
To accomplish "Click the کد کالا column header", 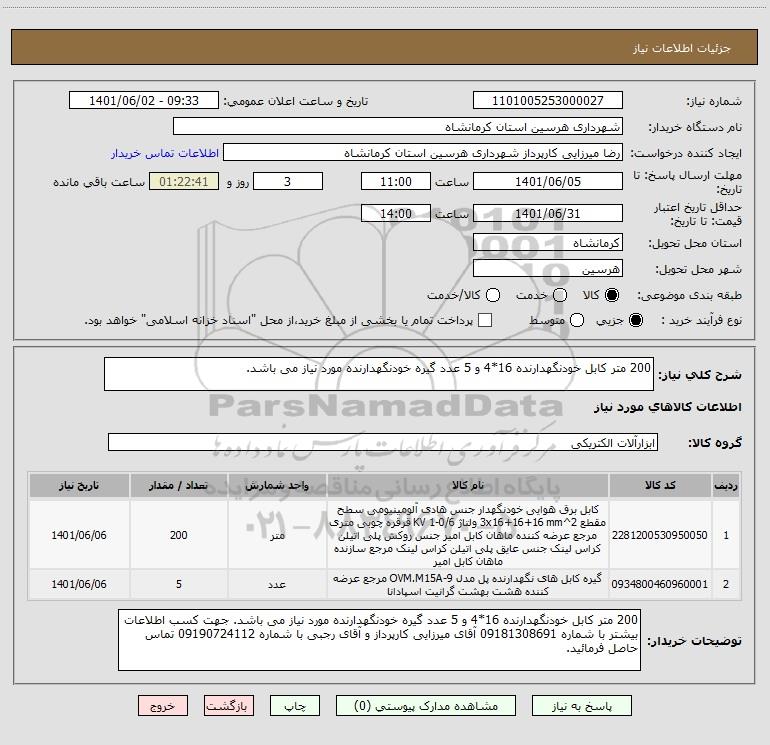I will [x=660, y=485].
